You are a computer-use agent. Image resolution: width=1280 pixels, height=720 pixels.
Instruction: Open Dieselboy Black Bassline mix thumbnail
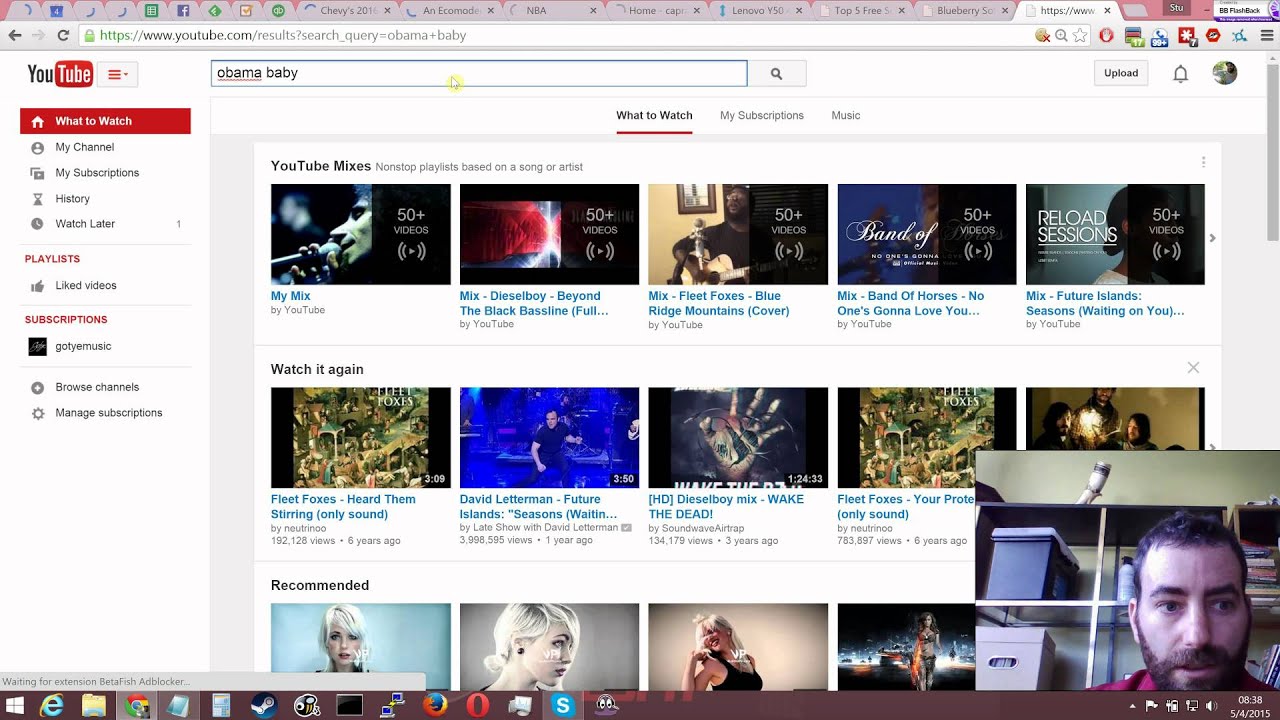point(549,234)
